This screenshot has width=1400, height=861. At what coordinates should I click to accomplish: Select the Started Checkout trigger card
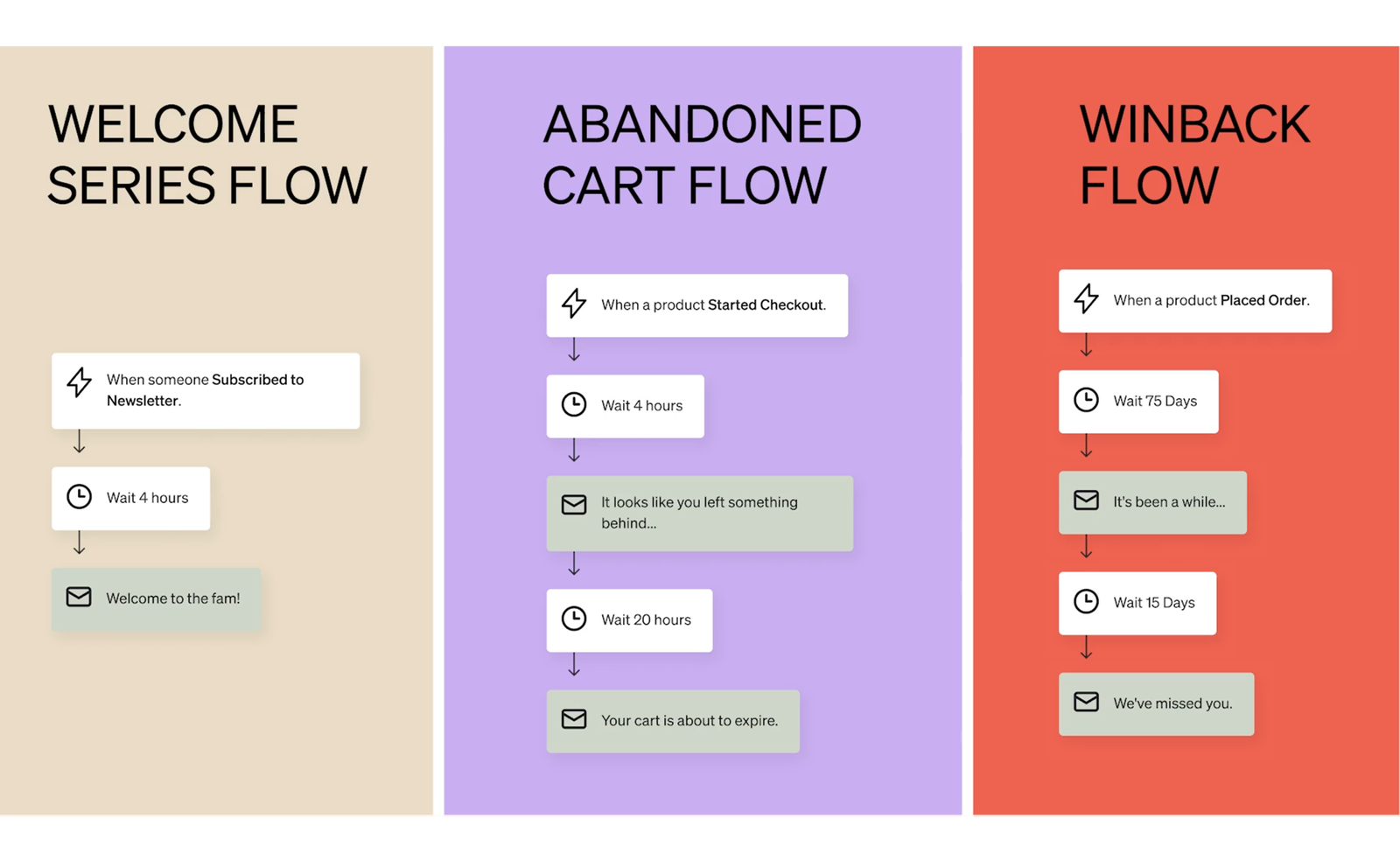696,305
